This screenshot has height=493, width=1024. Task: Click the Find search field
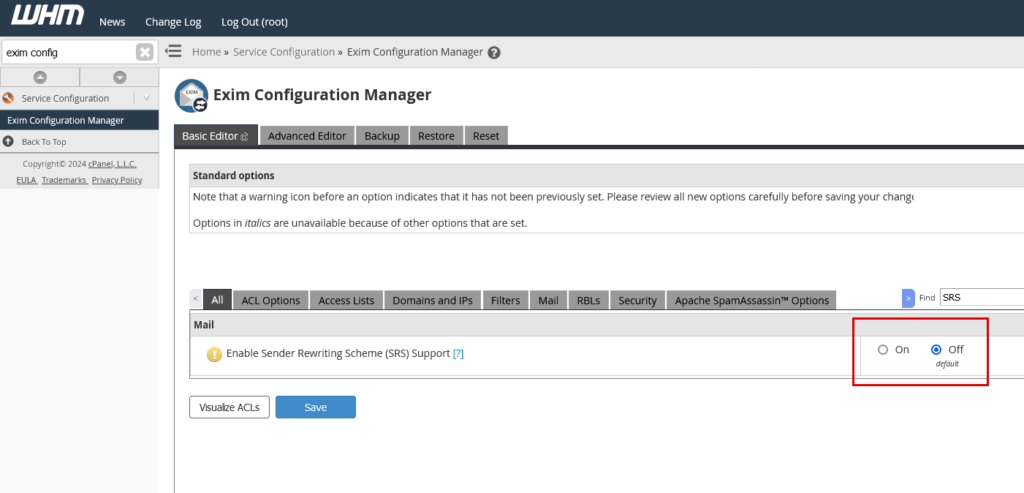[x=980, y=297]
